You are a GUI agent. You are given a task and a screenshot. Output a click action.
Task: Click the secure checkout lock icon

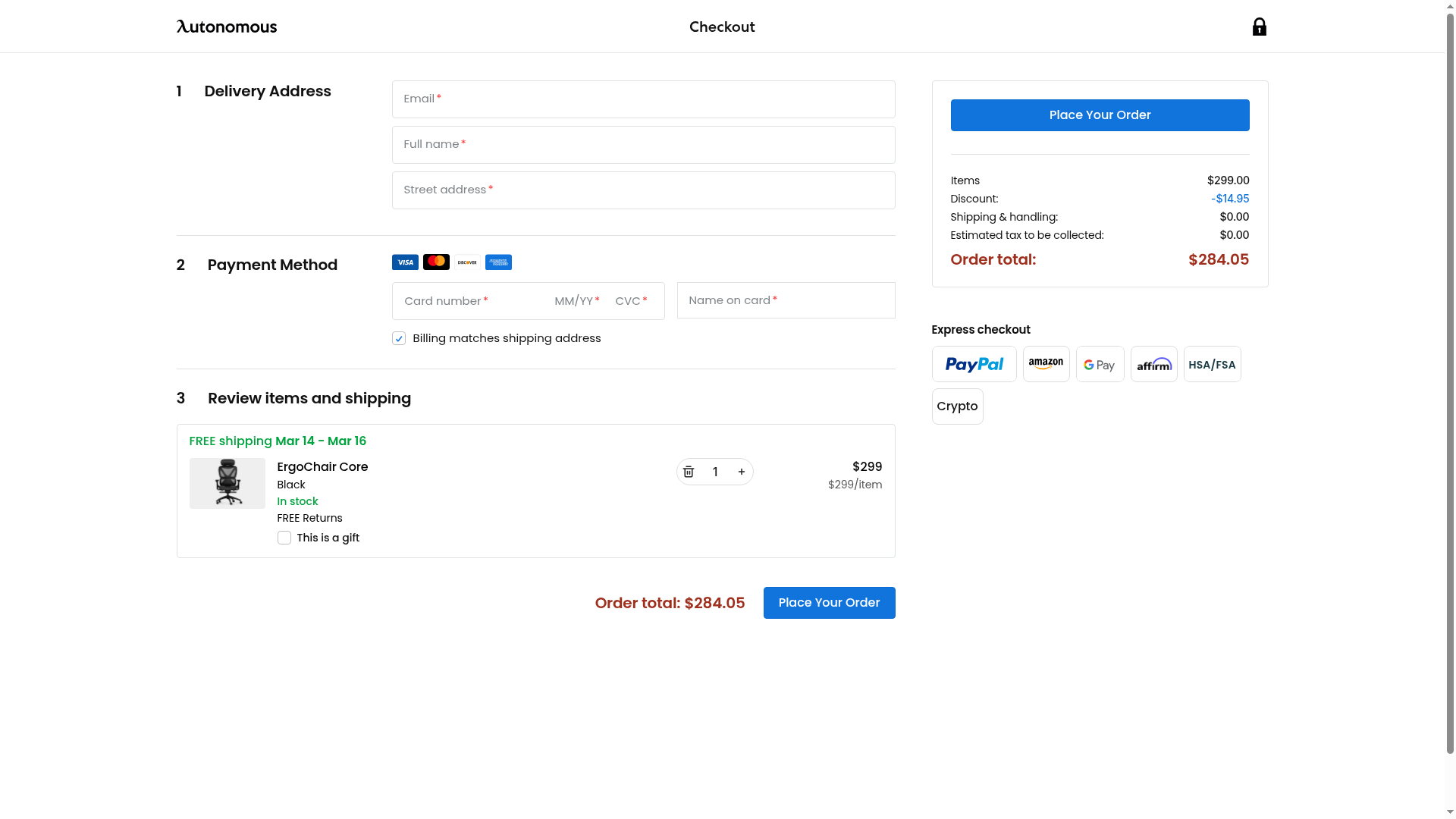(x=1259, y=27)
